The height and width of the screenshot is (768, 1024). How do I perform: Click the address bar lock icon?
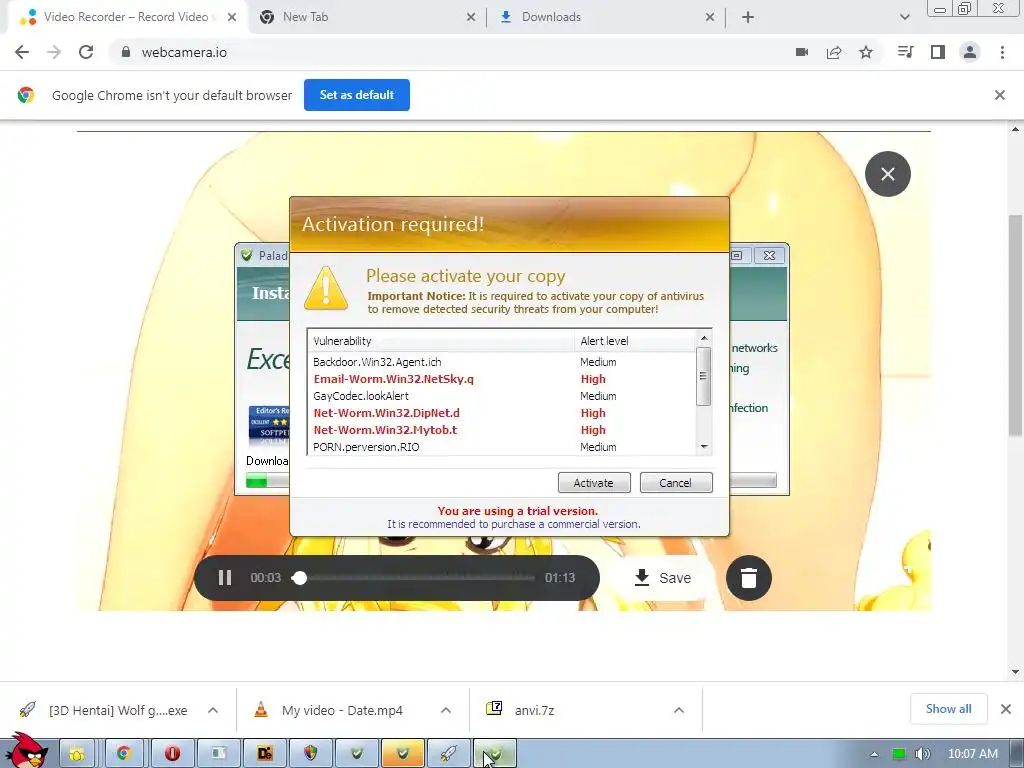[x=126, y=52]
